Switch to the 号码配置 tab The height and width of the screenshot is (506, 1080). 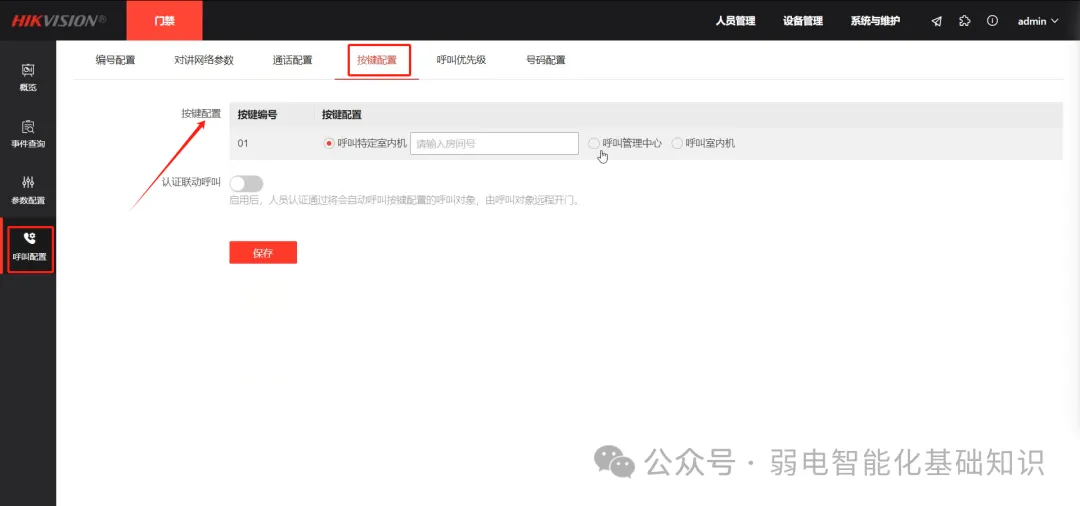pyautogui.click(x=546, y=60)
